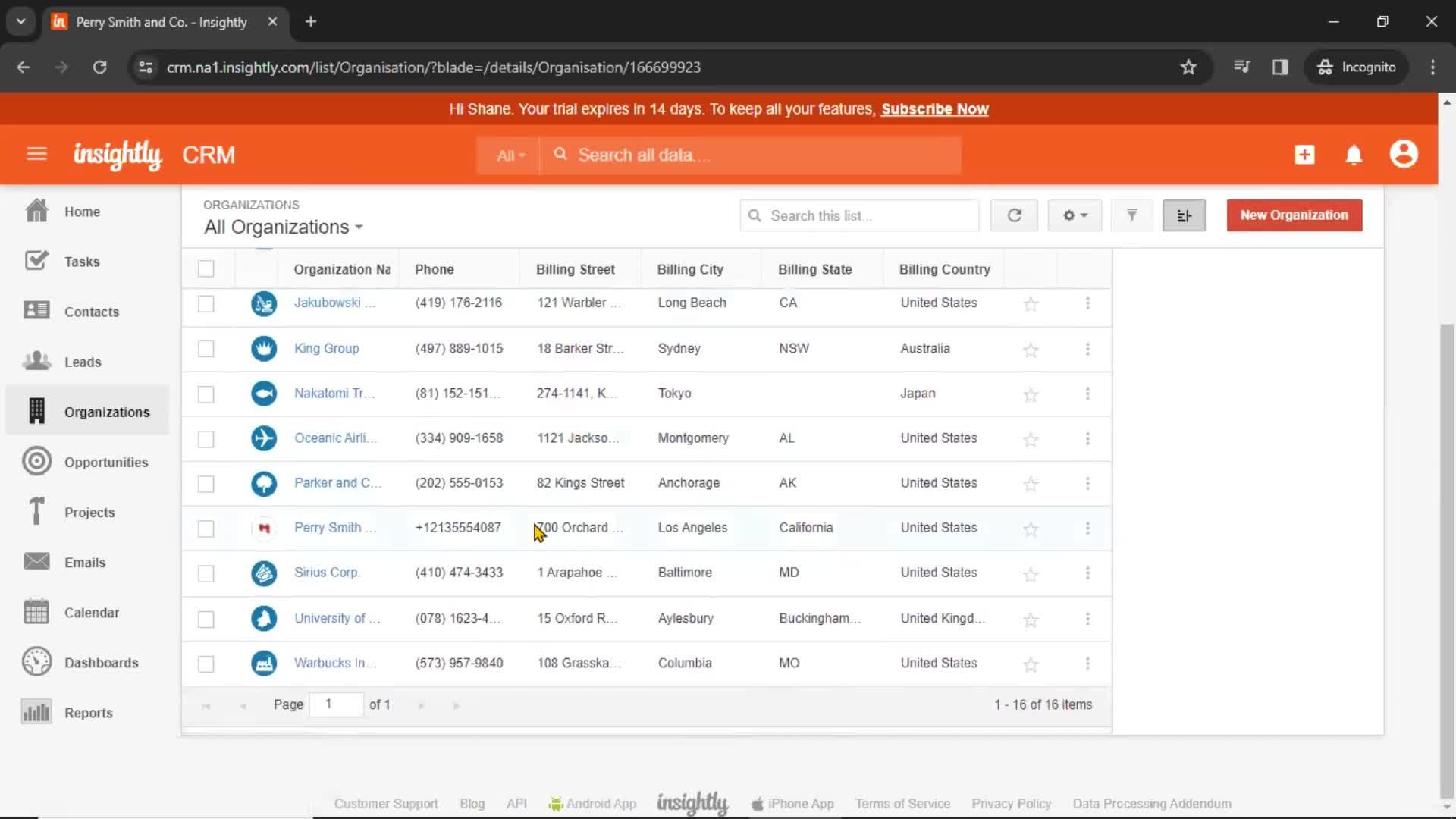Click the page number input field
This screenshot has height=819, width=1456.
pos(328,703)
